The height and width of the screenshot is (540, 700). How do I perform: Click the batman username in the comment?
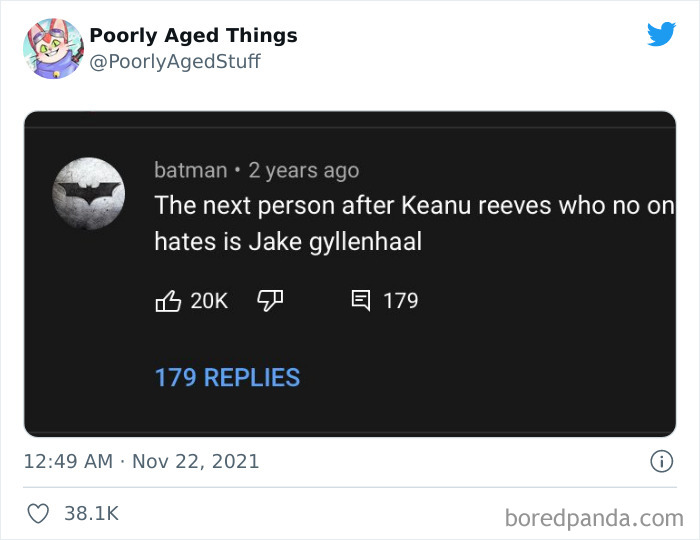point(190,170)
